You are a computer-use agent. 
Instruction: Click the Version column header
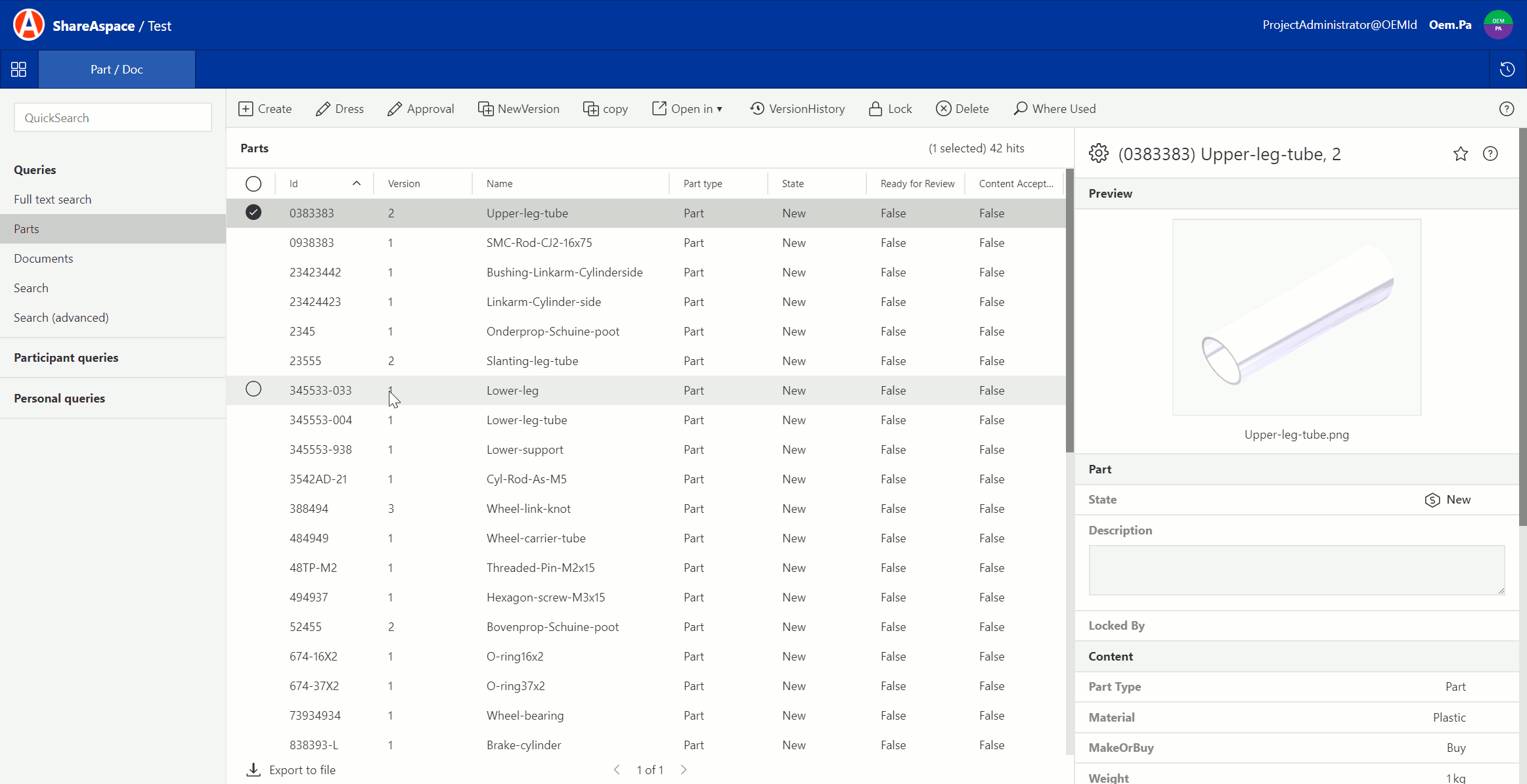point(404,184)
